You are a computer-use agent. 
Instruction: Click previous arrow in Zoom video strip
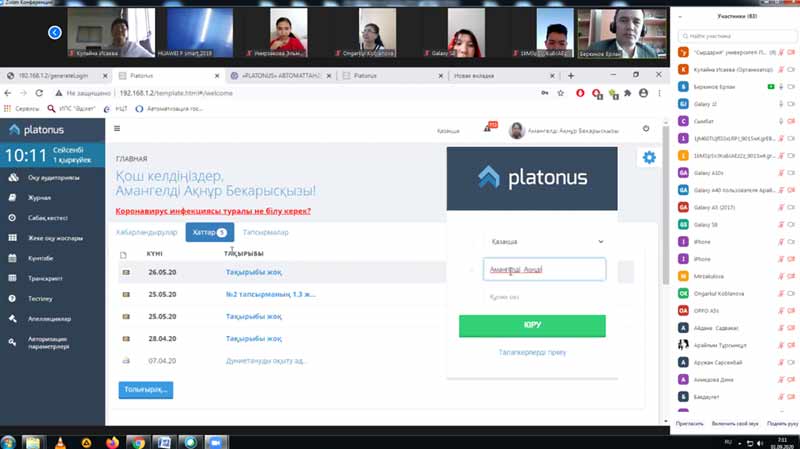(x=55, y=33)
